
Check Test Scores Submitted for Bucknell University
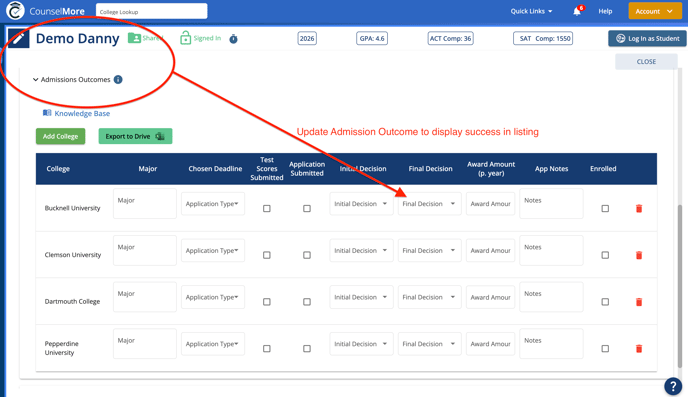pos(267,208)
